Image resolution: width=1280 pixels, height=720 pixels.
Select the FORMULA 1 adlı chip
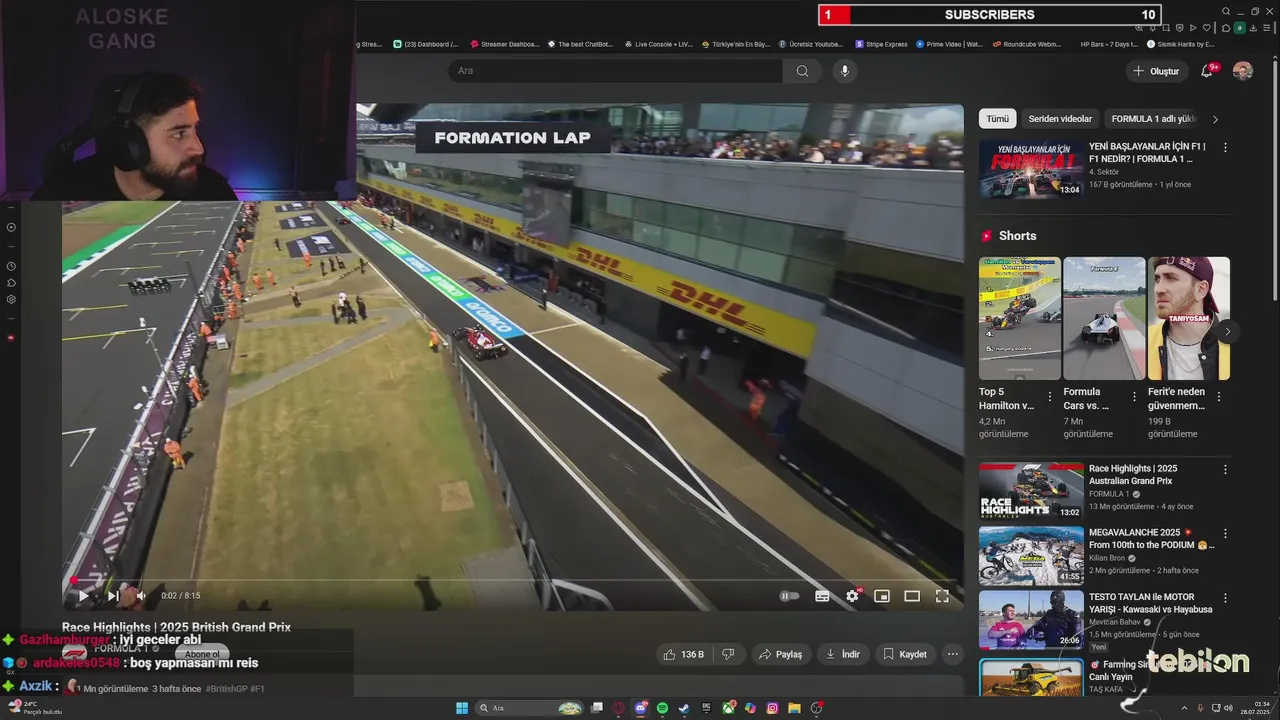click(1153, 119)
